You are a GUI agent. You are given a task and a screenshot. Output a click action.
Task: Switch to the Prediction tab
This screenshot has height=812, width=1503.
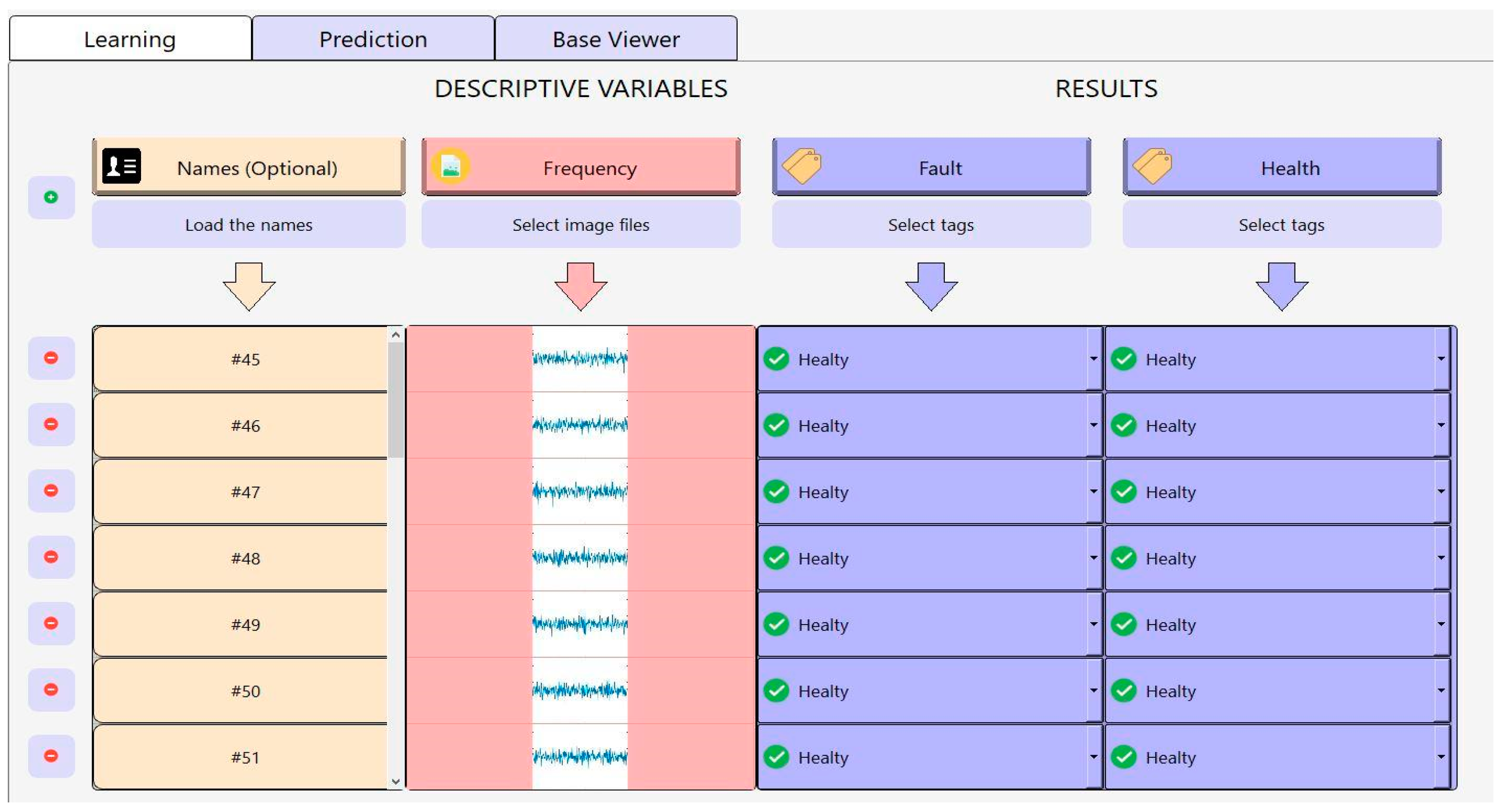coord(373,39)
